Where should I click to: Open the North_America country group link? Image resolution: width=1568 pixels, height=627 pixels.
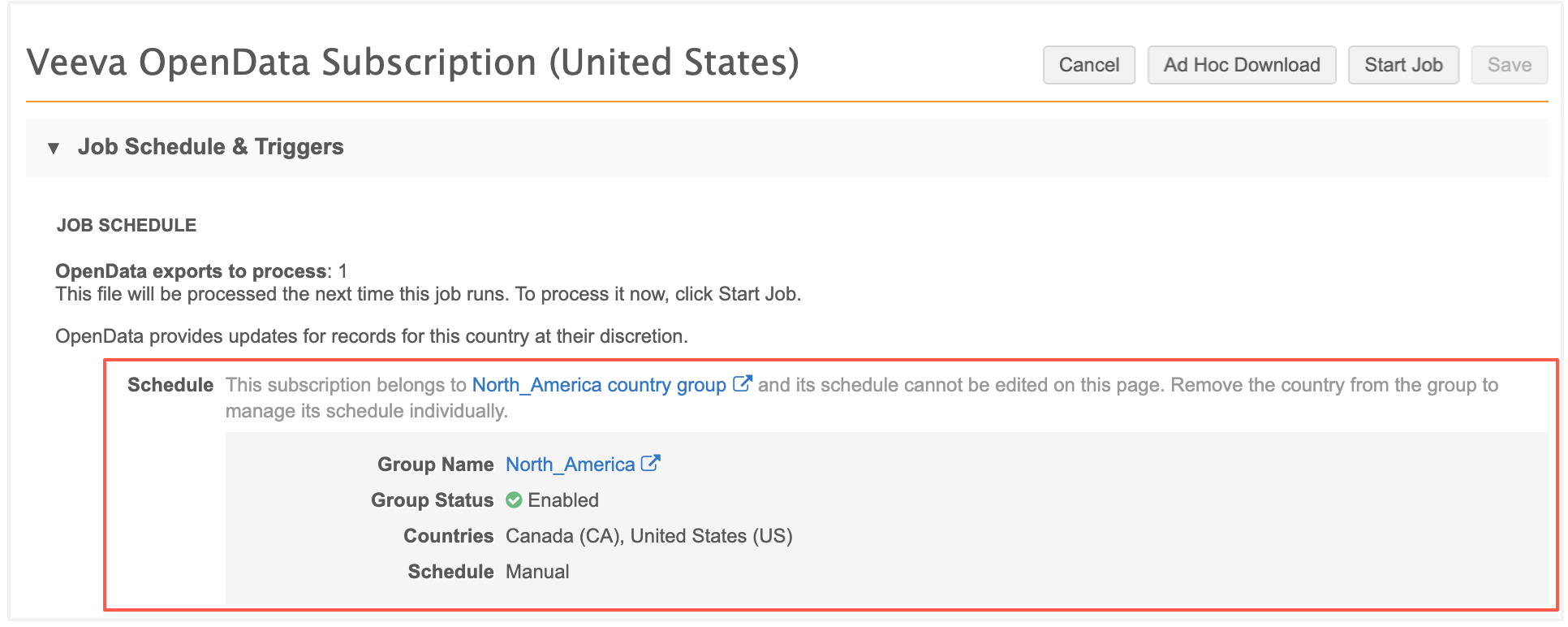pos(599,385)
